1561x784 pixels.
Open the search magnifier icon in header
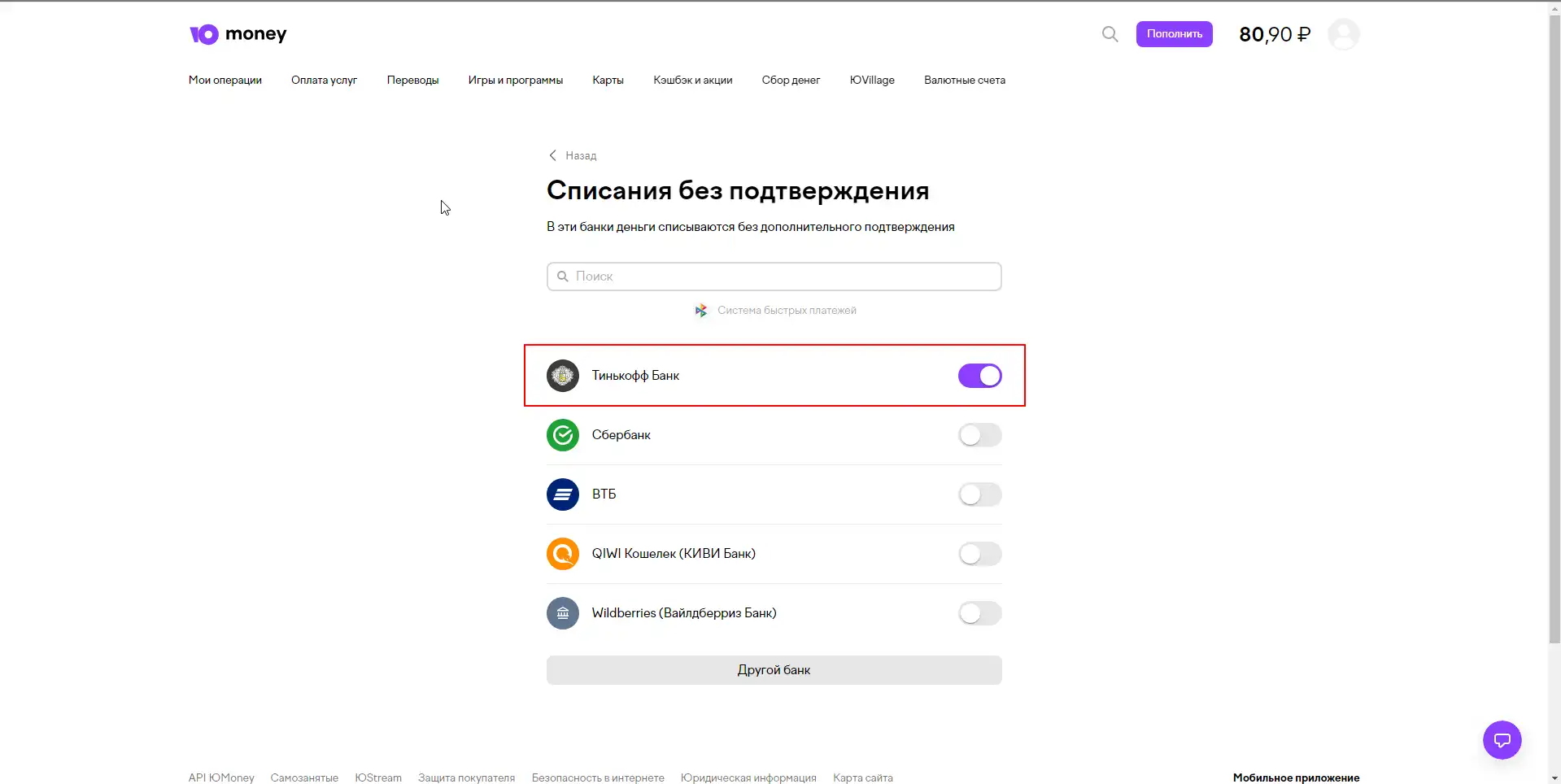pyautogui.click(x=1110, y=34)
